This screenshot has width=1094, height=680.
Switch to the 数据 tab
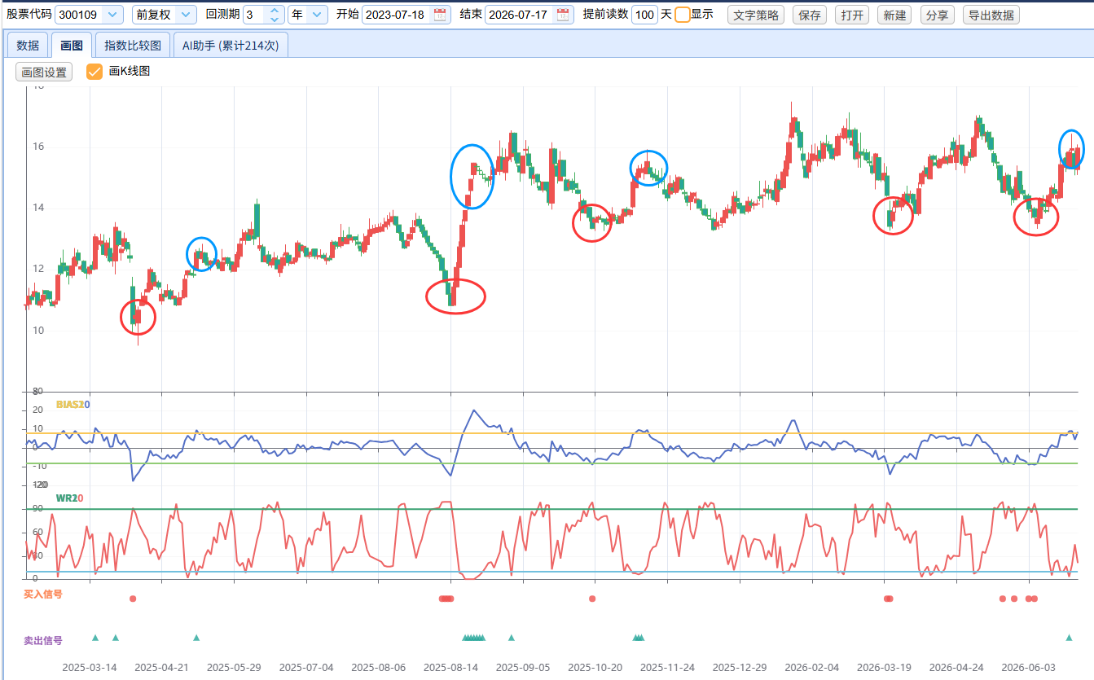tap(28, 45)
